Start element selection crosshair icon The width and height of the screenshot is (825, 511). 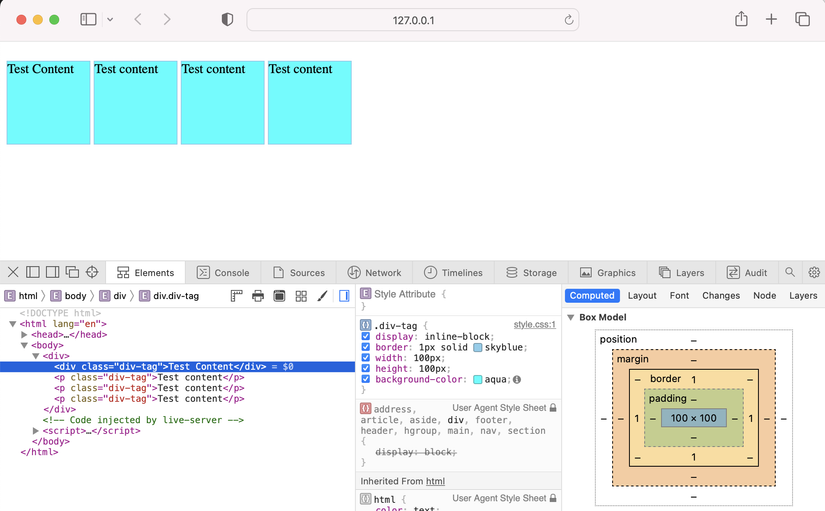92,272
